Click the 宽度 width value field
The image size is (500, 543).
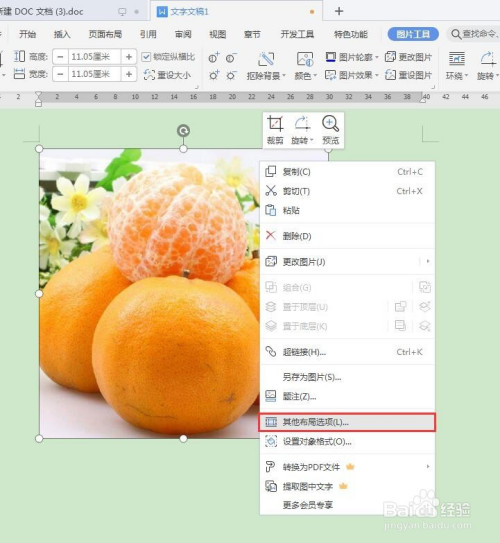pyautogui.click(x=95, y=74)
